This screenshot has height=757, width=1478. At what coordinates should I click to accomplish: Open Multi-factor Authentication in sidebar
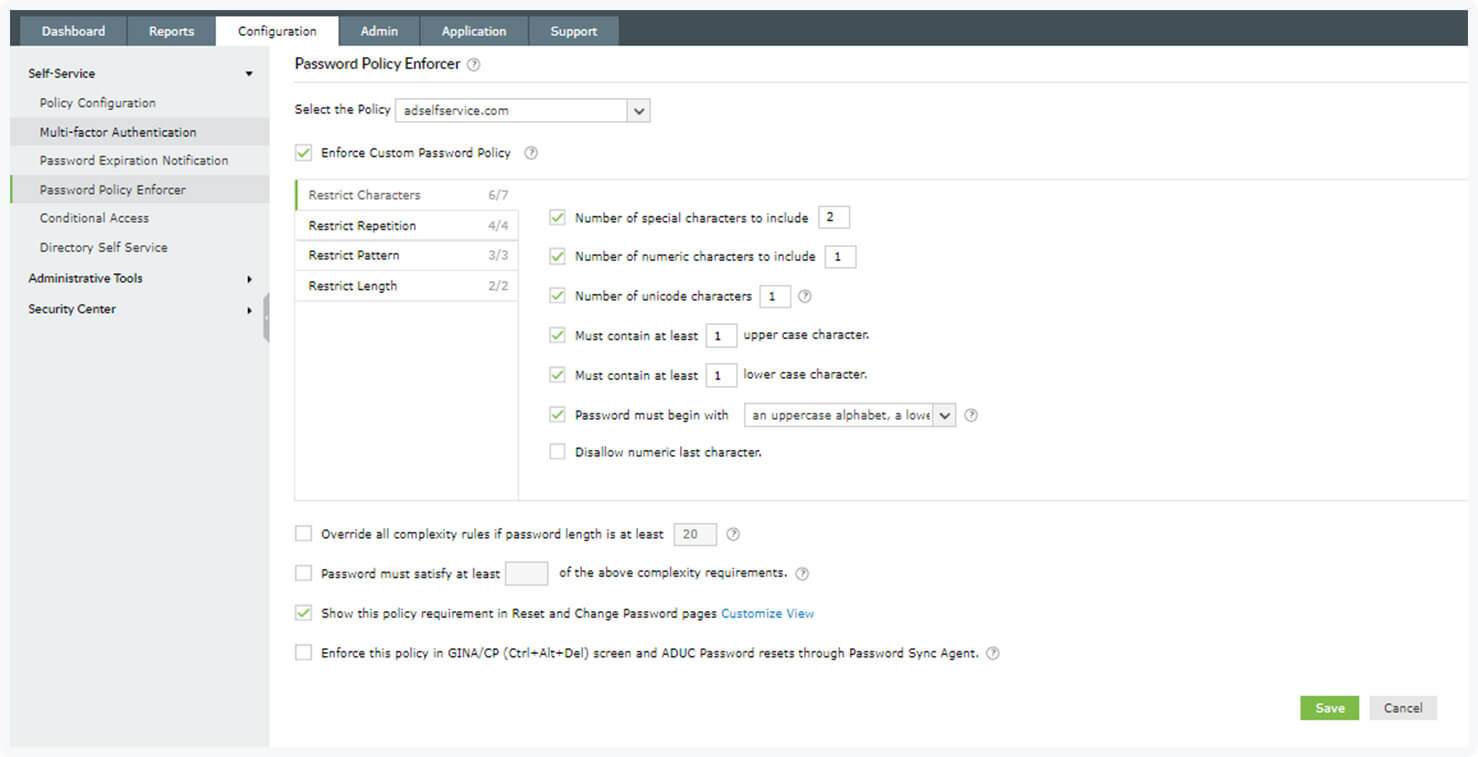point(118,132)
